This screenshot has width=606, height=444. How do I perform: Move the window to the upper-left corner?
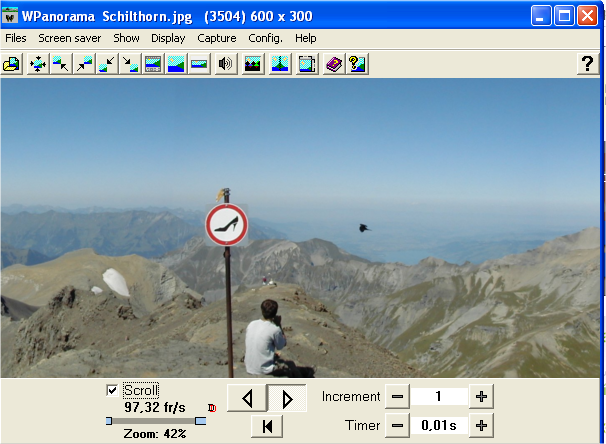click(61, 64)
